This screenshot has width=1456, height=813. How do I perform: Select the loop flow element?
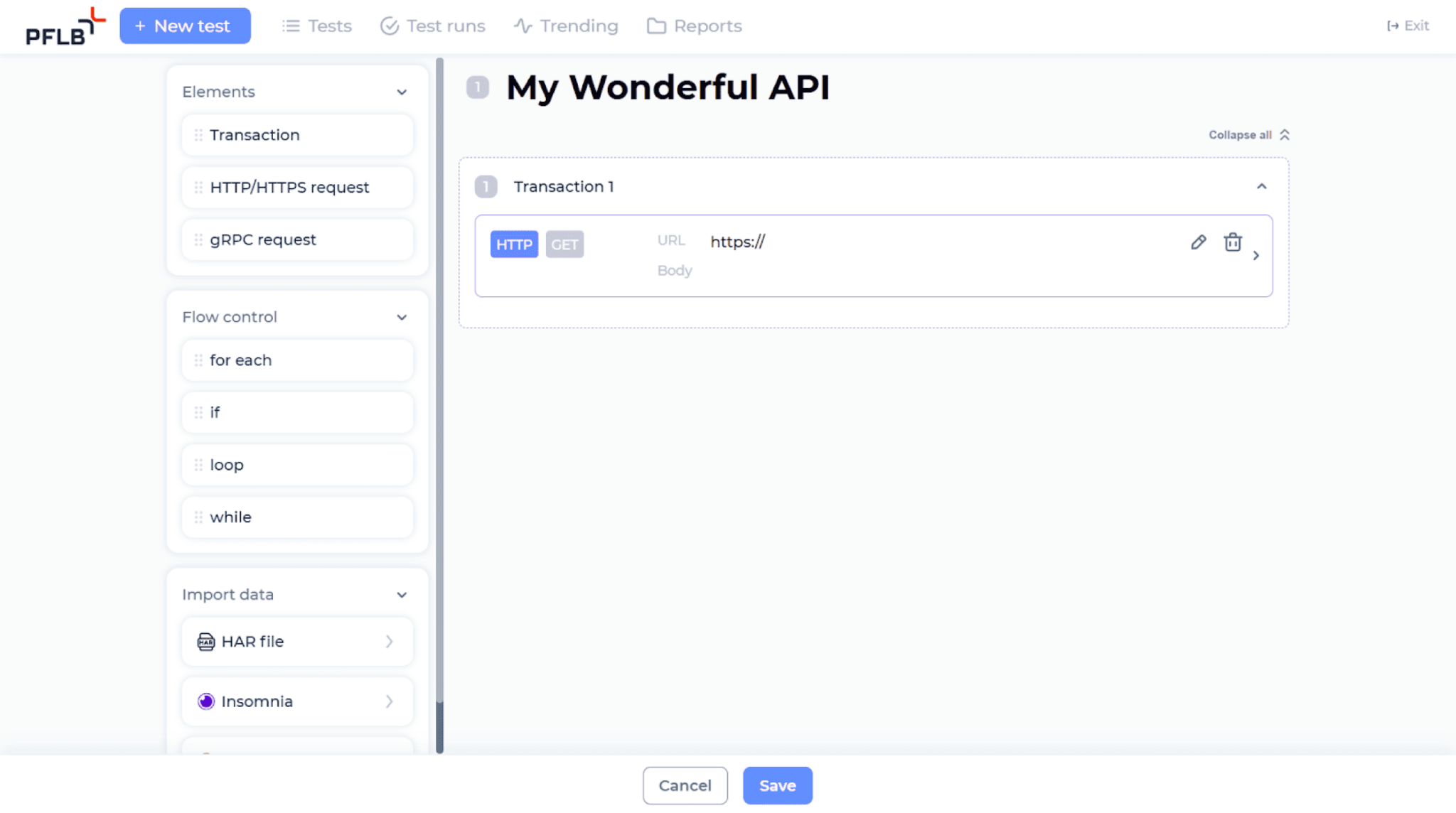[297, 465]
